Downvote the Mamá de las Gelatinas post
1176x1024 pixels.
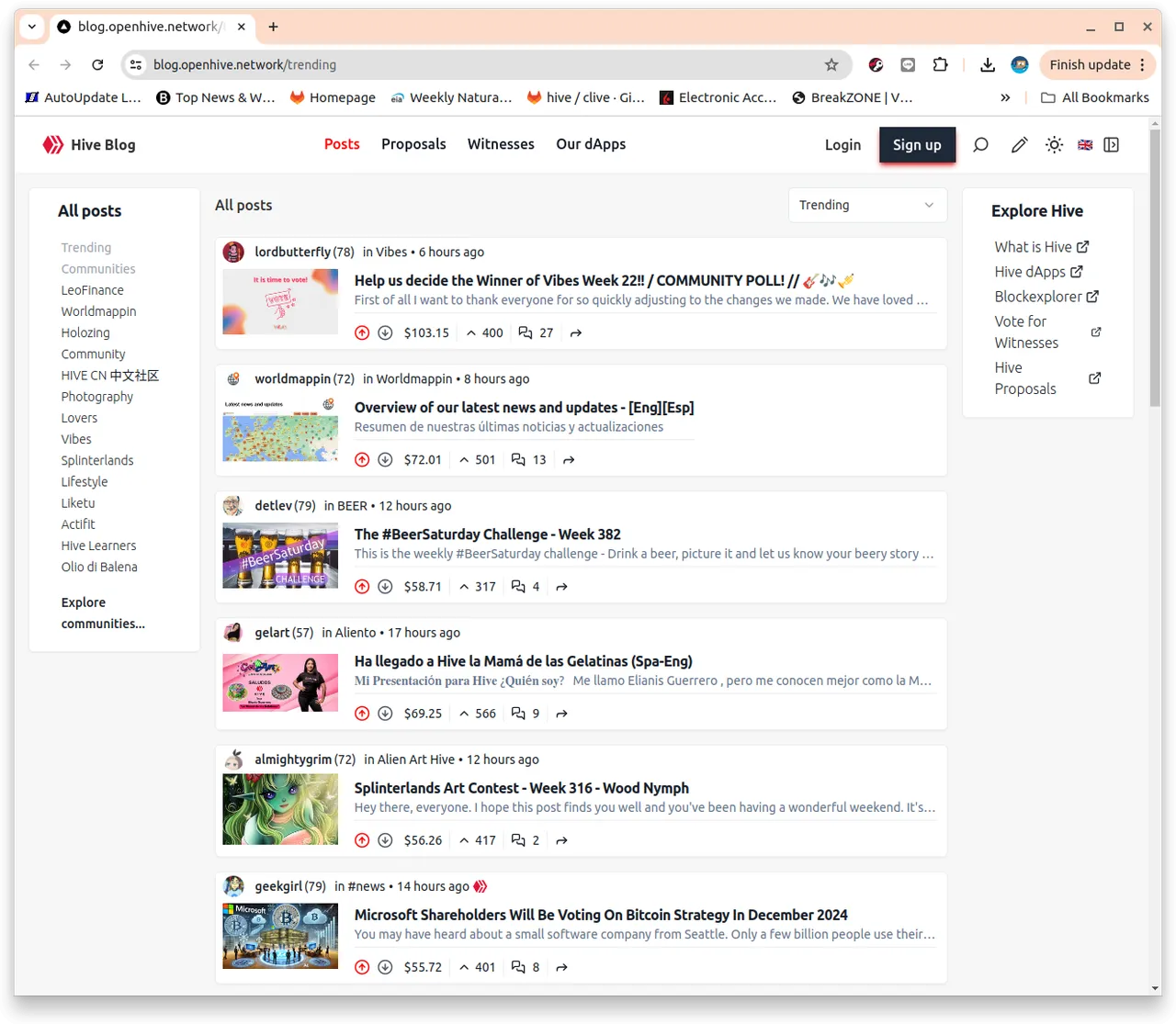pyautogui.click(x=385, y=714)
